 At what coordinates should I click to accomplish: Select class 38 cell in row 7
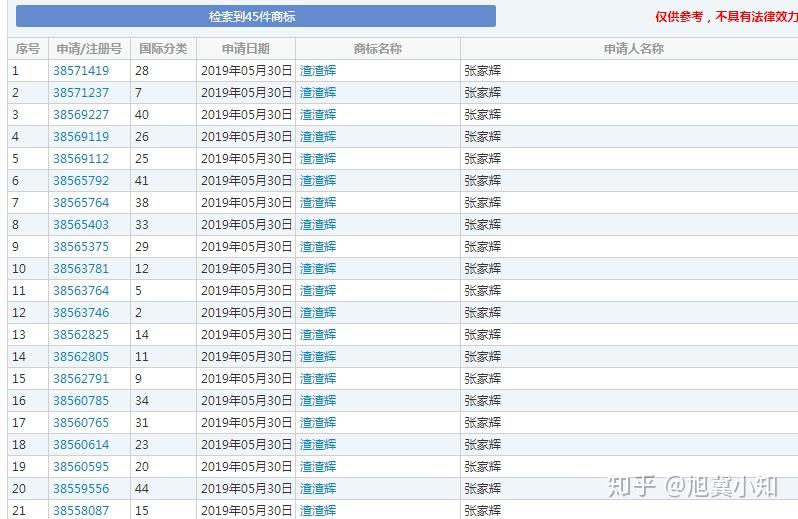[x=163, y=203]
